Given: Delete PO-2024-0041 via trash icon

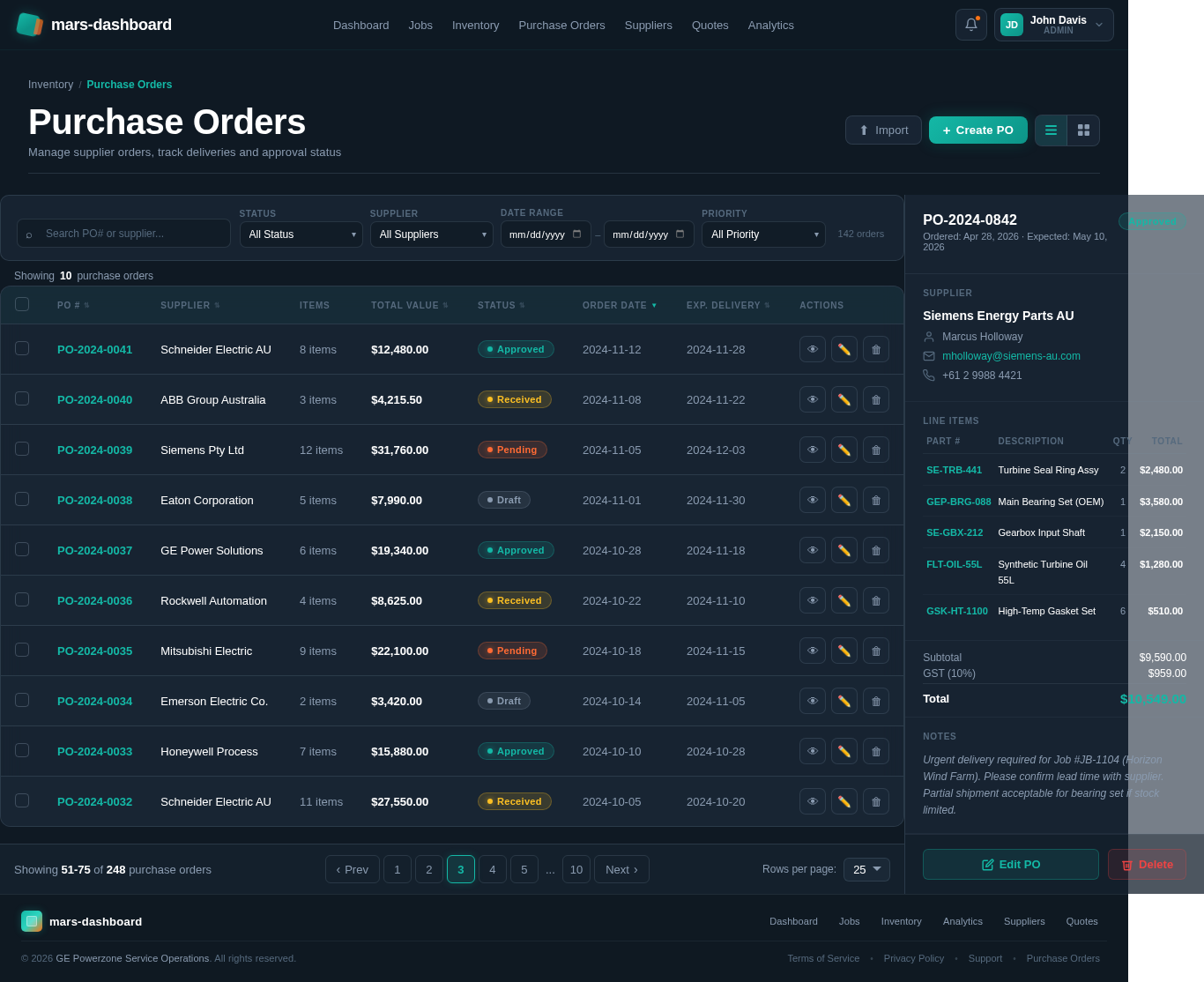Looking at the screenshot, I should tap(876, 349).
